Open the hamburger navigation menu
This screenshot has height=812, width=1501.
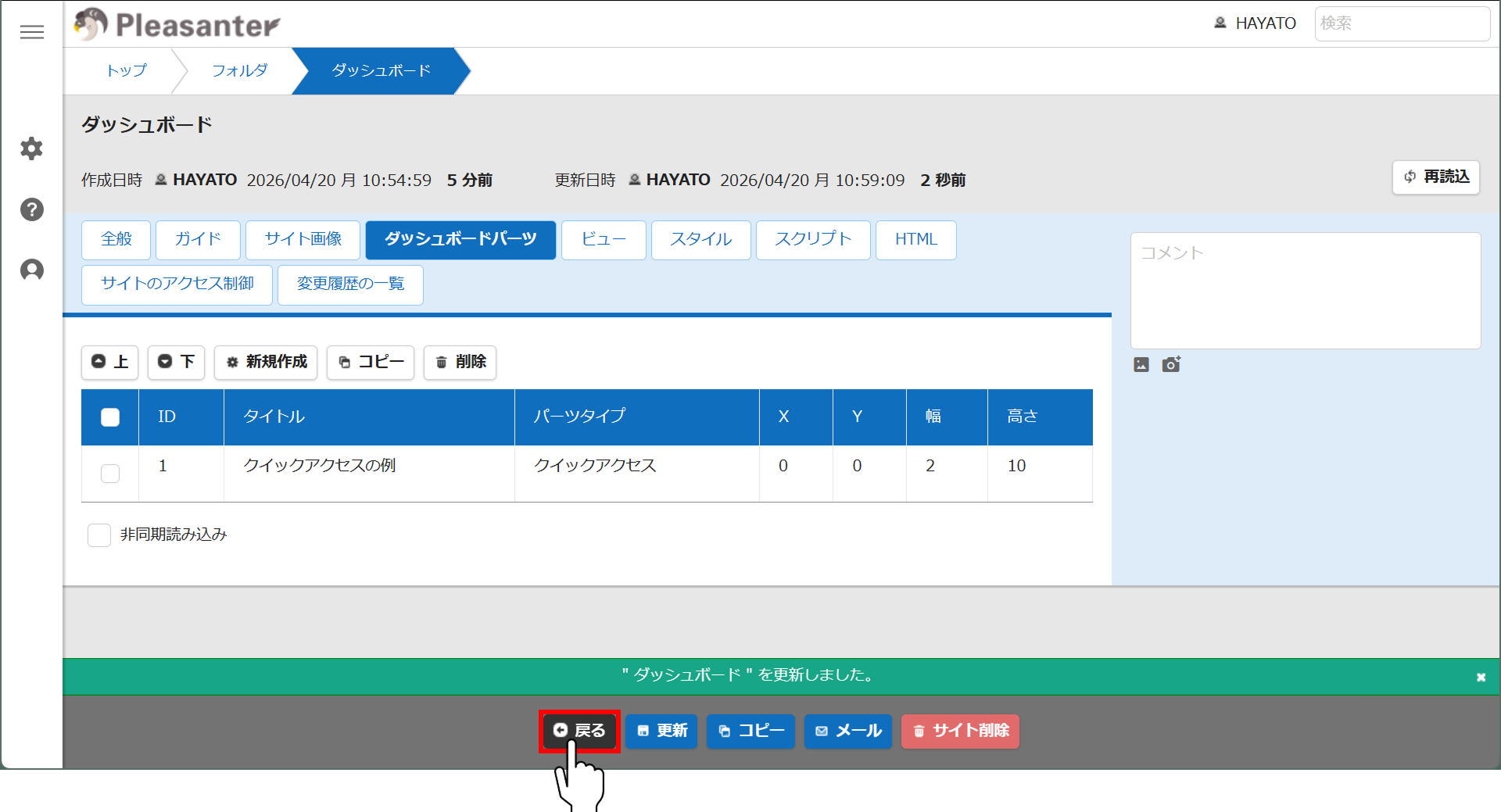[x=32, y=32]
